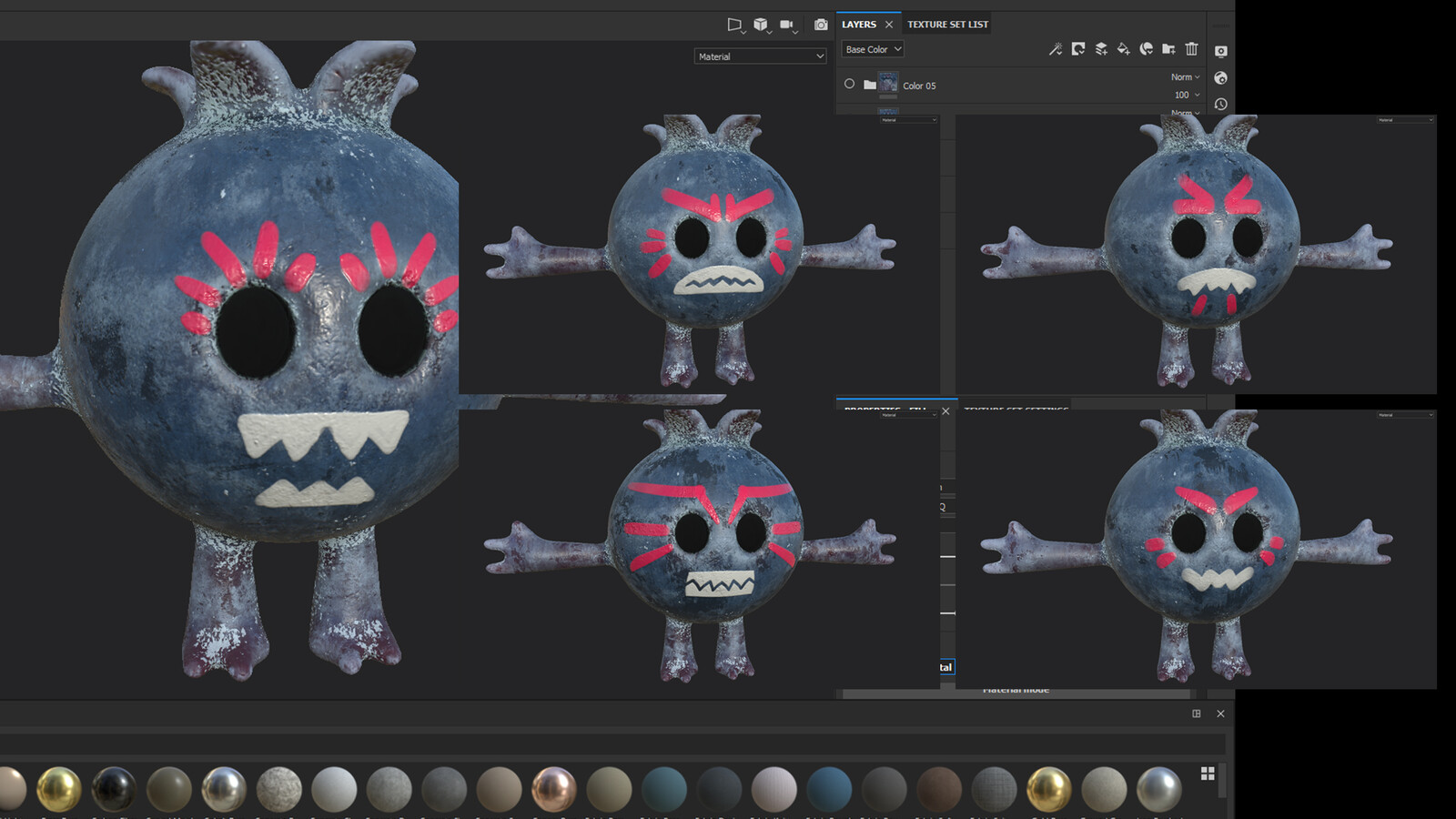Add a smart material layer
This screenshot has height=819, width=1456.
coord(1147,49)
